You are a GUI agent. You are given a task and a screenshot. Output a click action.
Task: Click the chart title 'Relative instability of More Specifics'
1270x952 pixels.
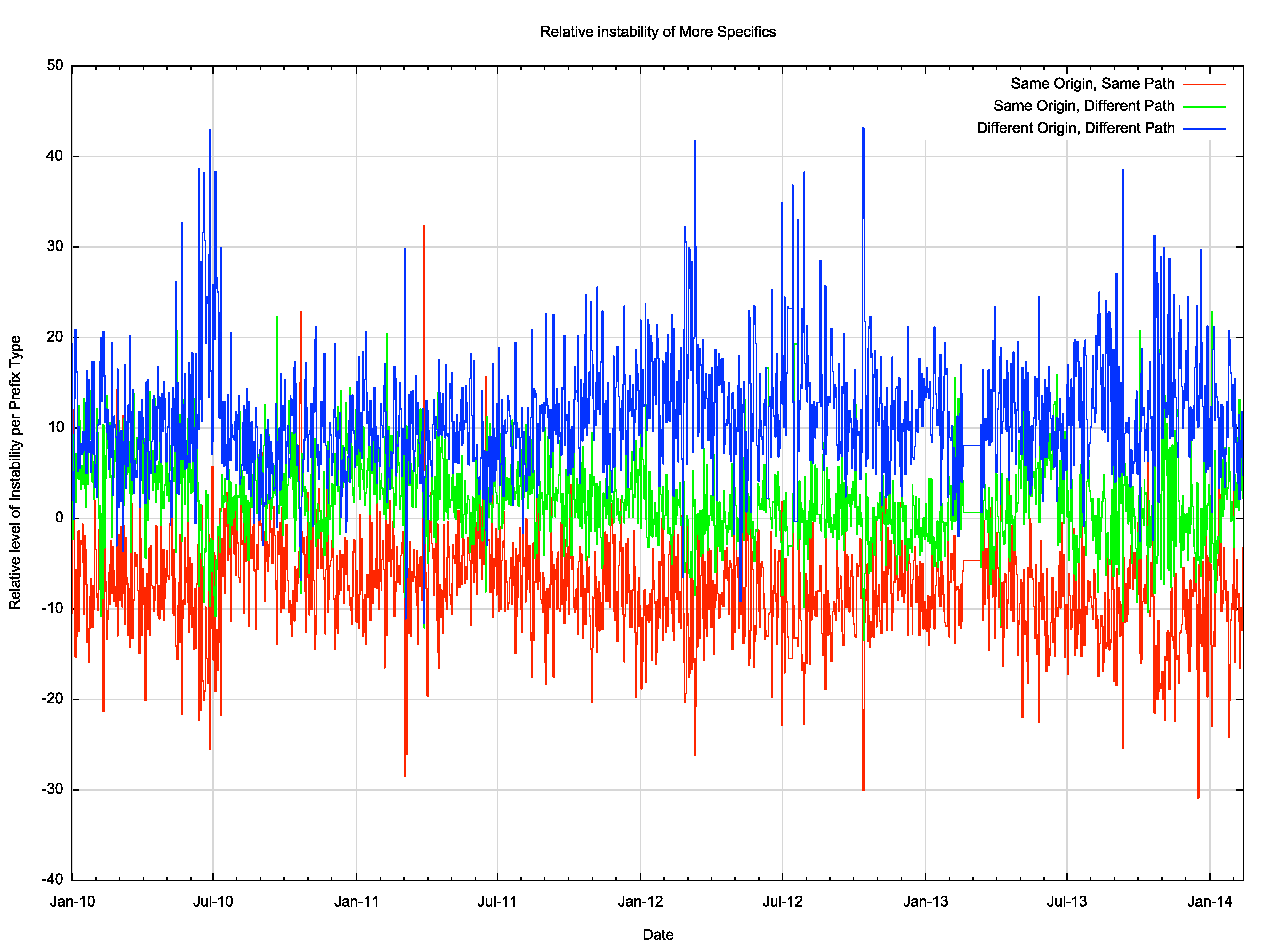pos(657,32)
